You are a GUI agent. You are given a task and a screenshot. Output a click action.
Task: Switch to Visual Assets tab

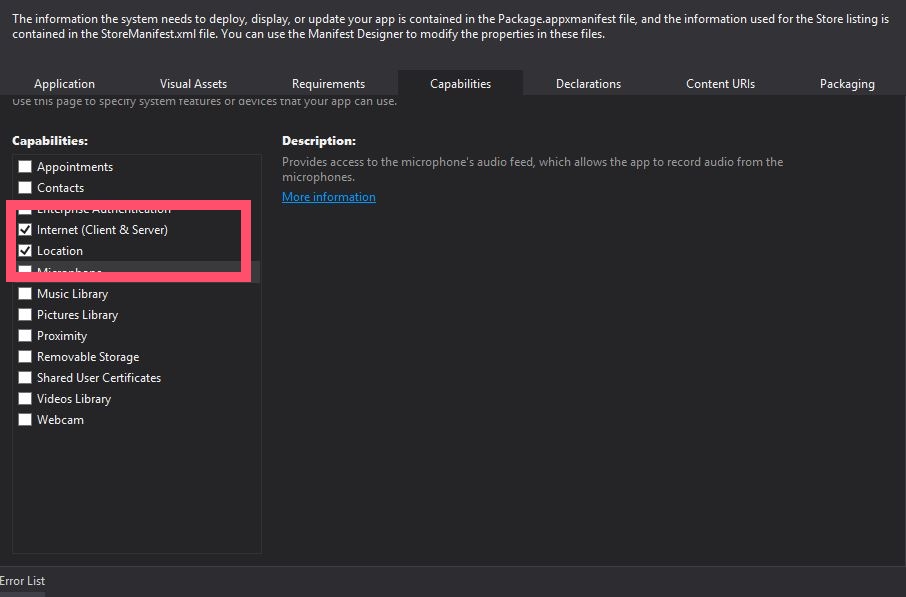point(193,84)
